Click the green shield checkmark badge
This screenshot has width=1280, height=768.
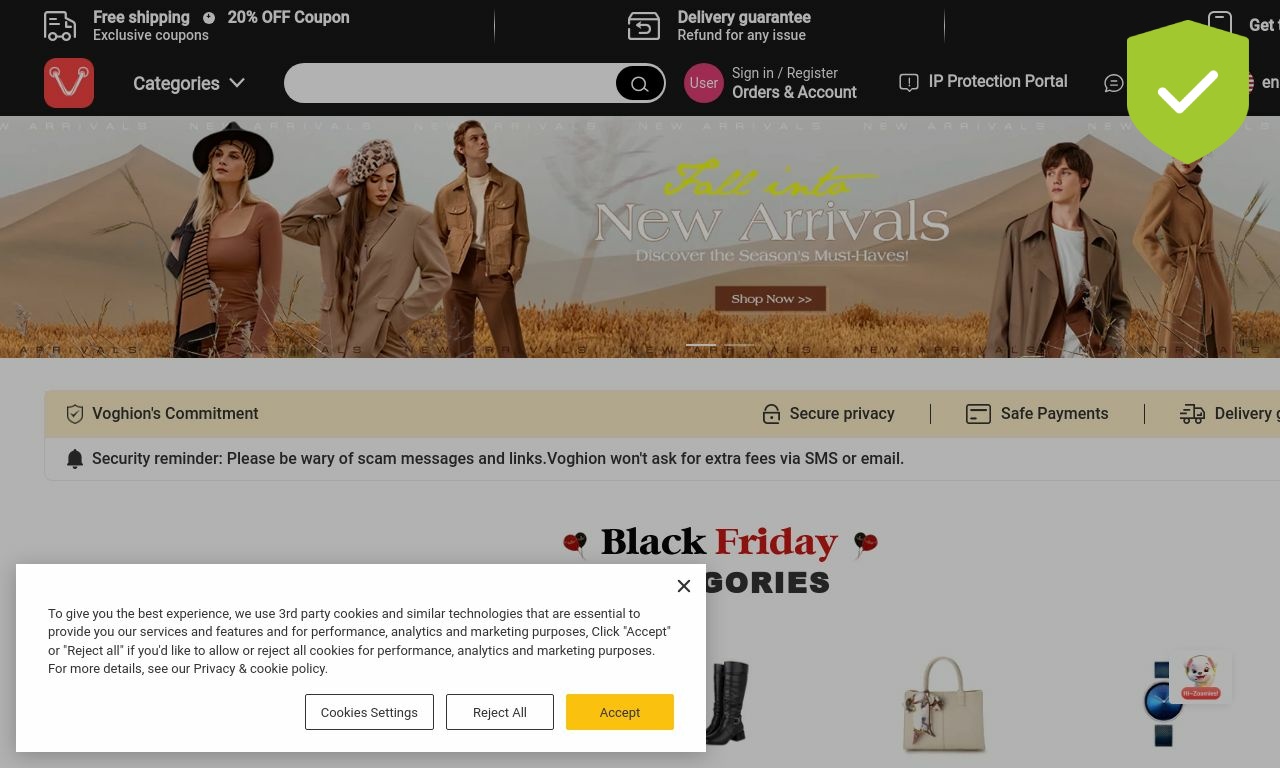(x=1188, y=92)
